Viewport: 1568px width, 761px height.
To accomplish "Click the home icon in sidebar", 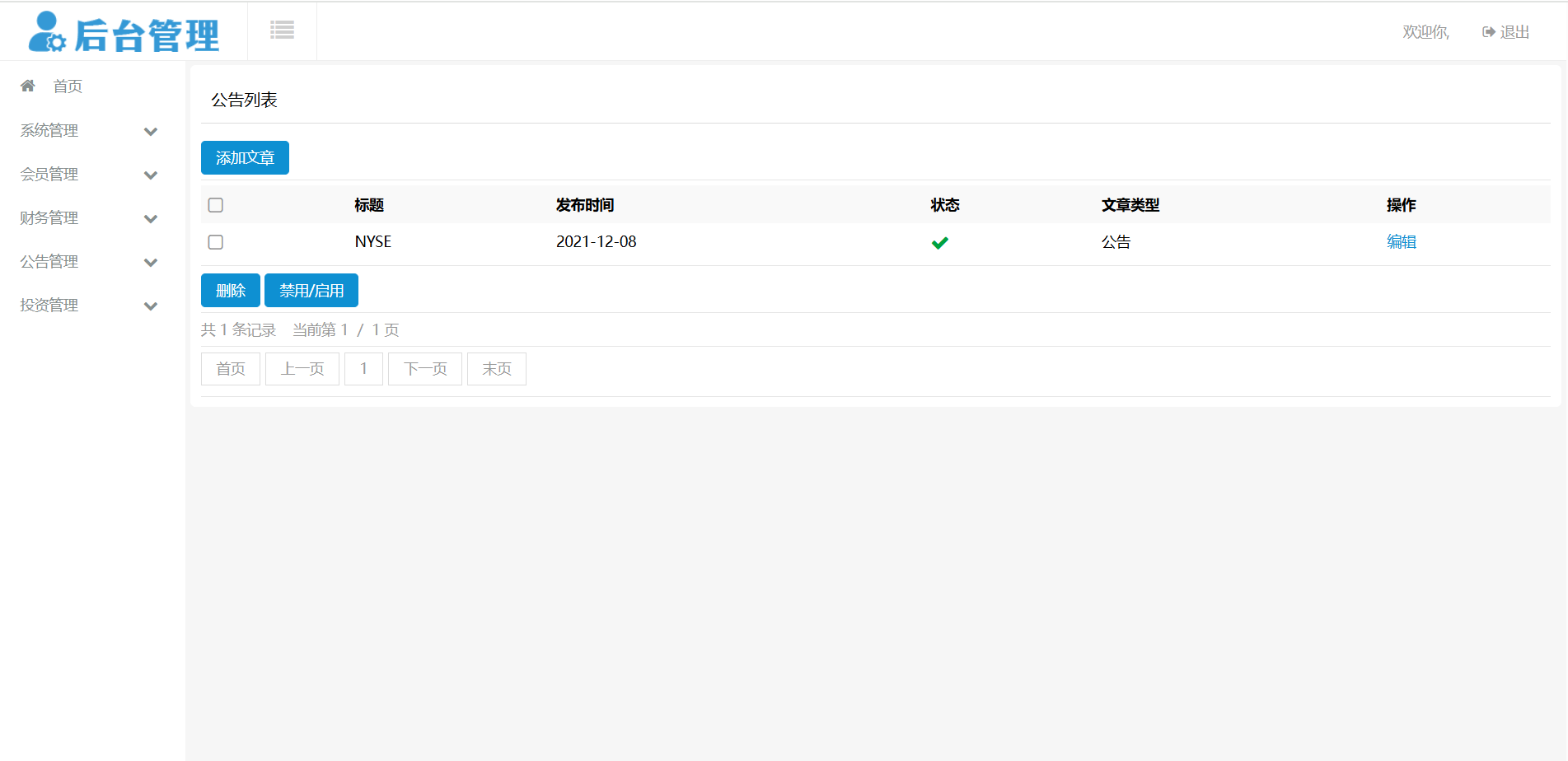I will click(28, 86).
